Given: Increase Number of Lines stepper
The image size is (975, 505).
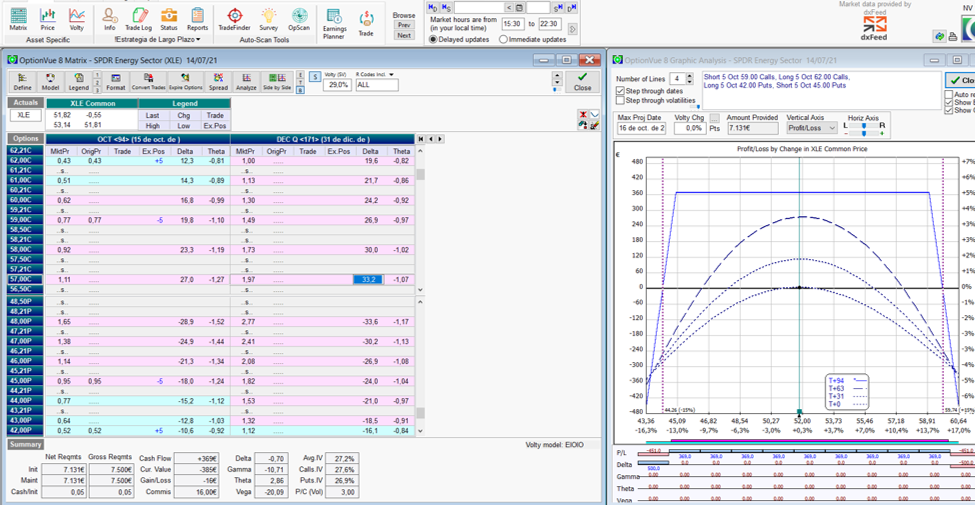Looking at the screenshot, I should [x=690, y=76].
